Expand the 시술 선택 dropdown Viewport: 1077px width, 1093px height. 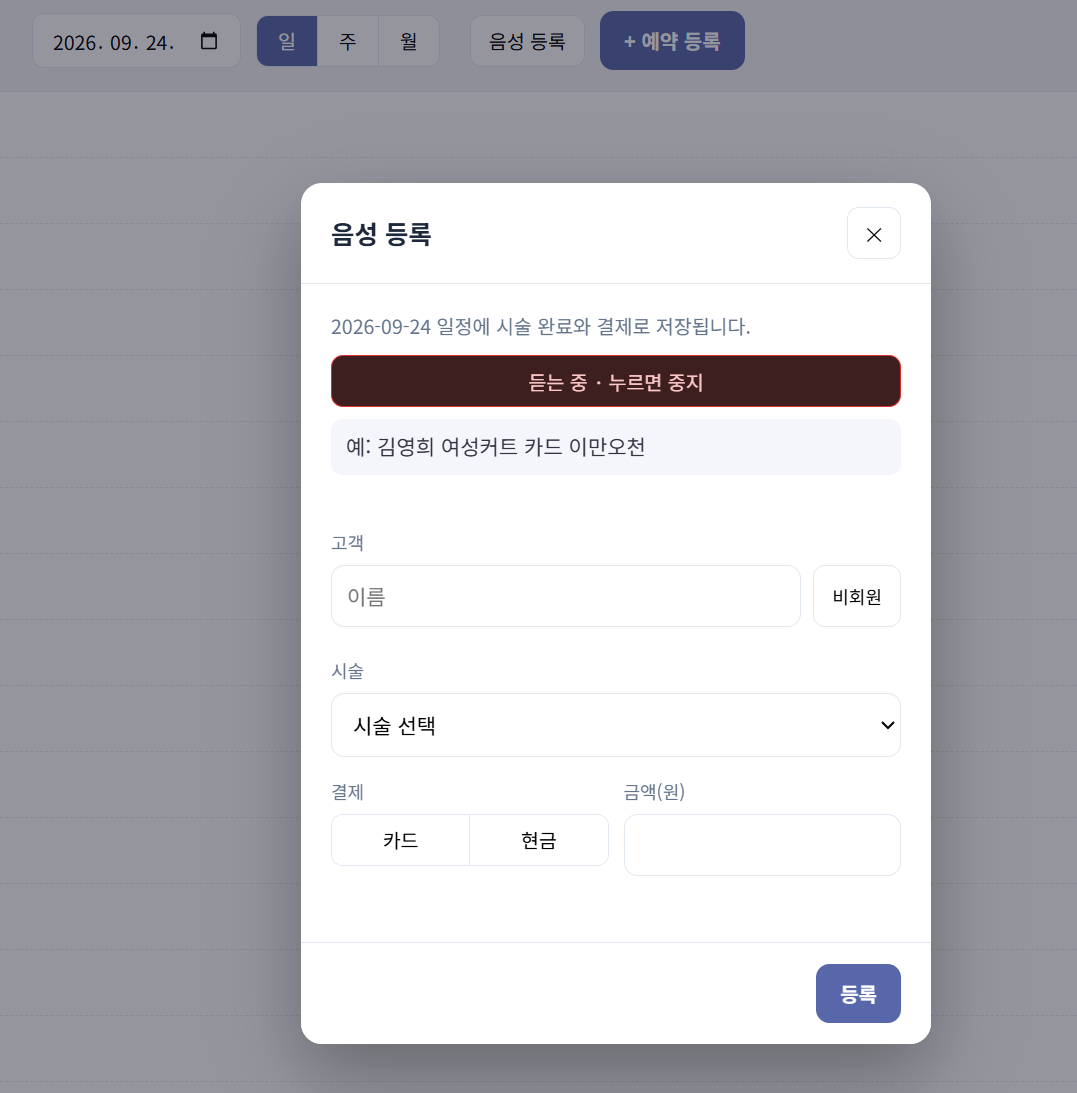[x=616, y=725]
